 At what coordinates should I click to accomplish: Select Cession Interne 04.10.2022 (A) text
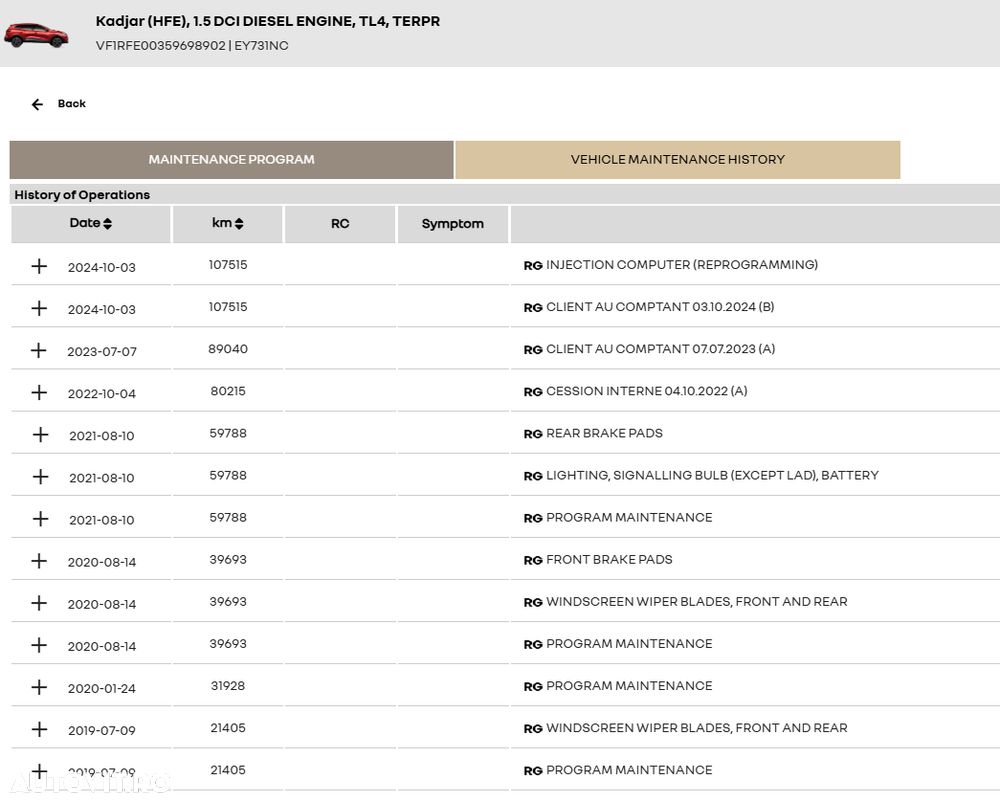[647, 391]
